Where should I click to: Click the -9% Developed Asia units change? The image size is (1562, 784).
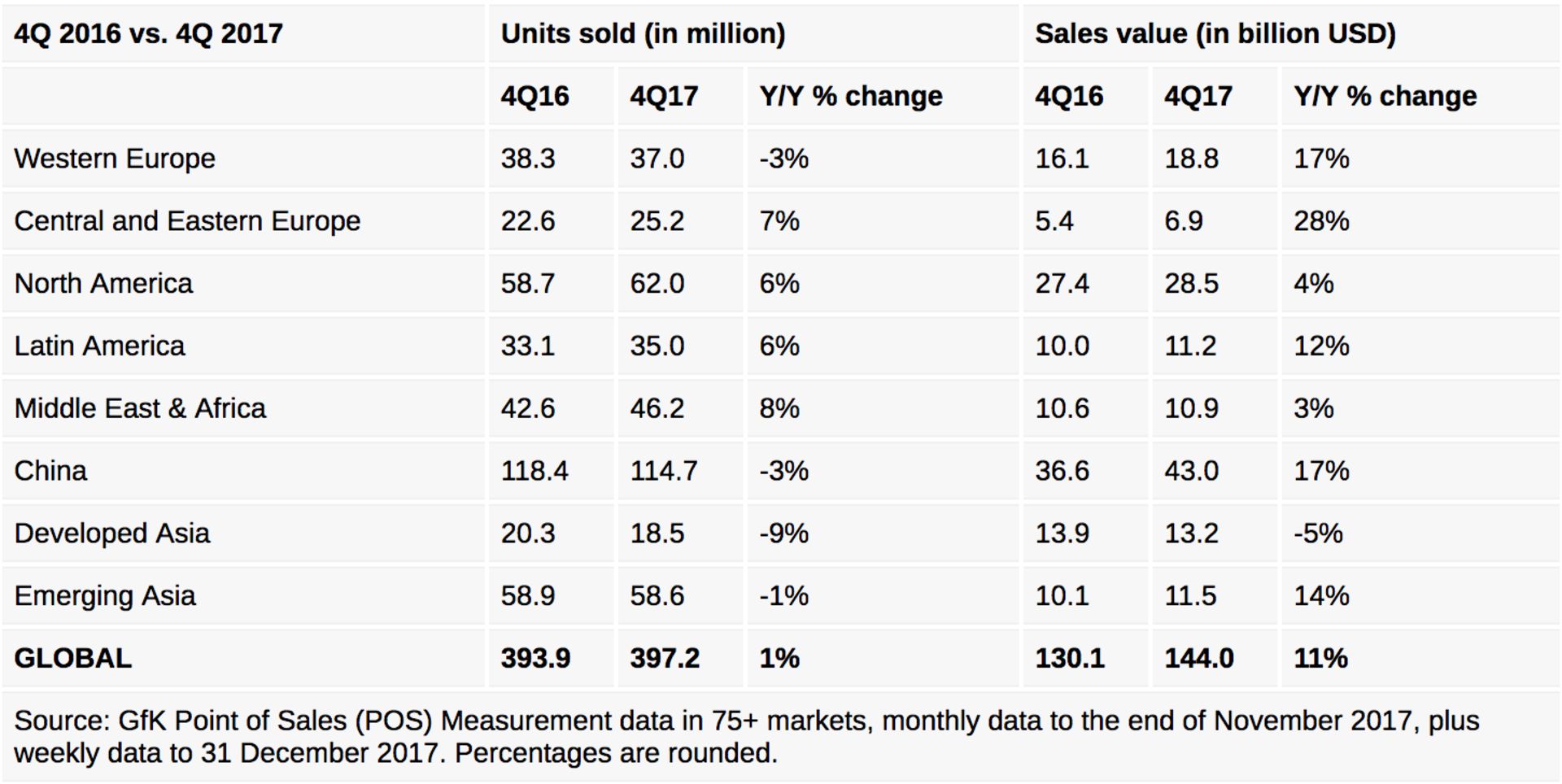(x=783, y=534)
